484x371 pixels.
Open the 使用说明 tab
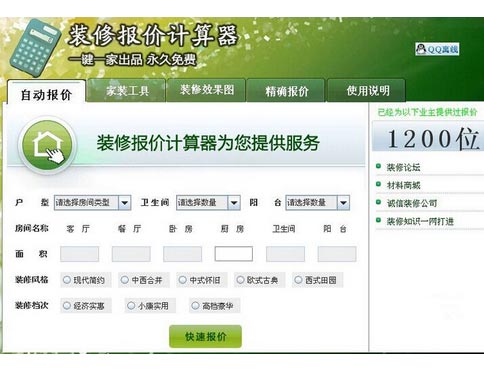tap(367, 90)
